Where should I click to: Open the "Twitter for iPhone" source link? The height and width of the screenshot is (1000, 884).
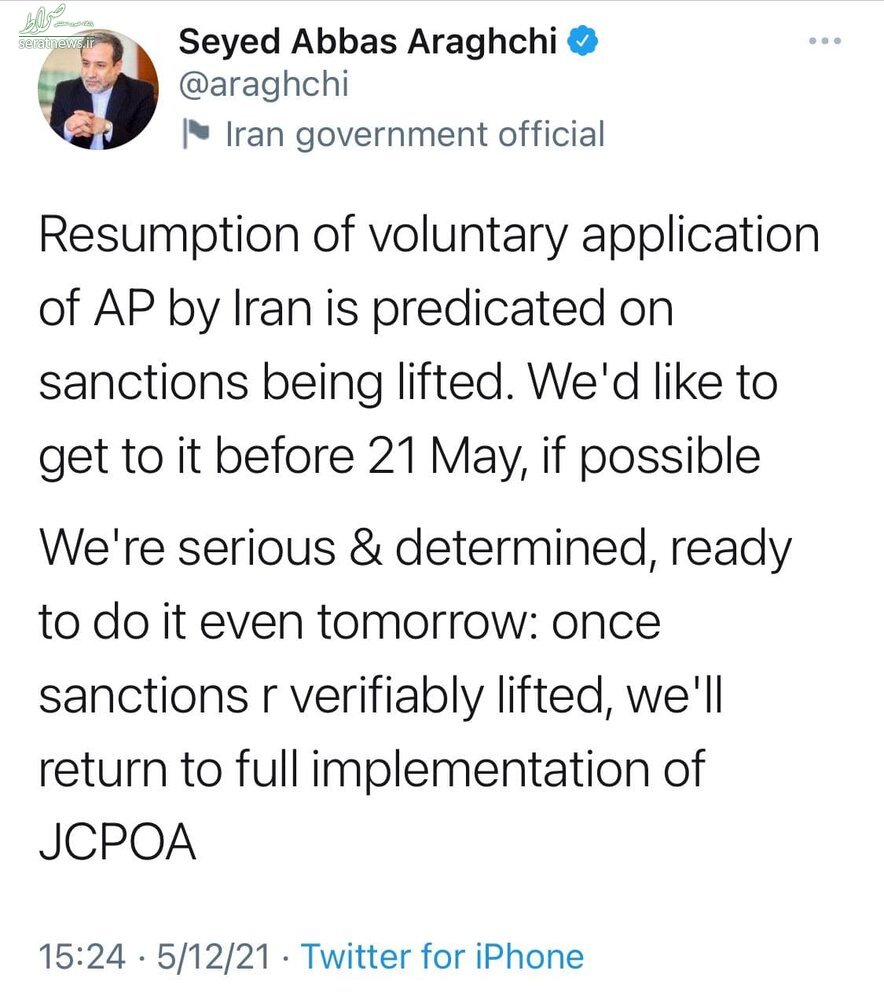[x=442, y=956]
